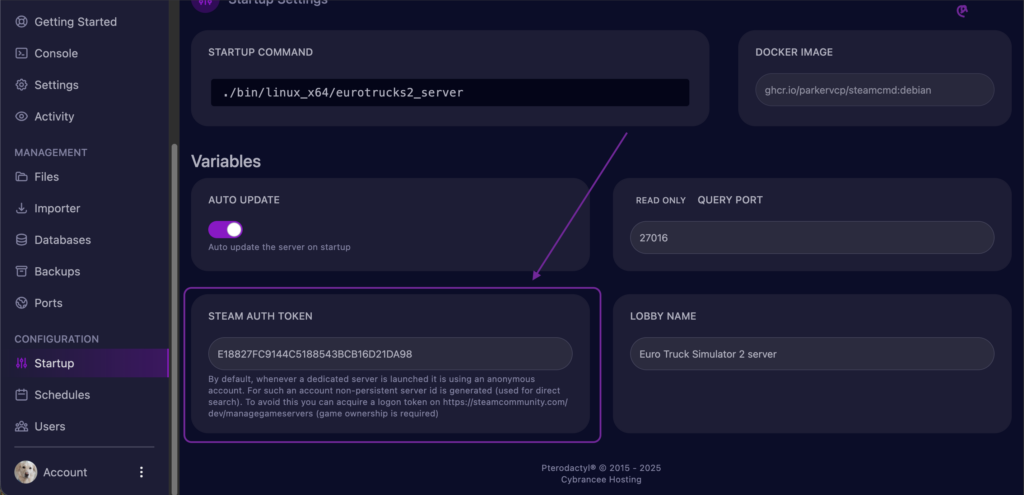Click the Docker Image field
Screen dimensions: 1024x495
pos(874,89)
